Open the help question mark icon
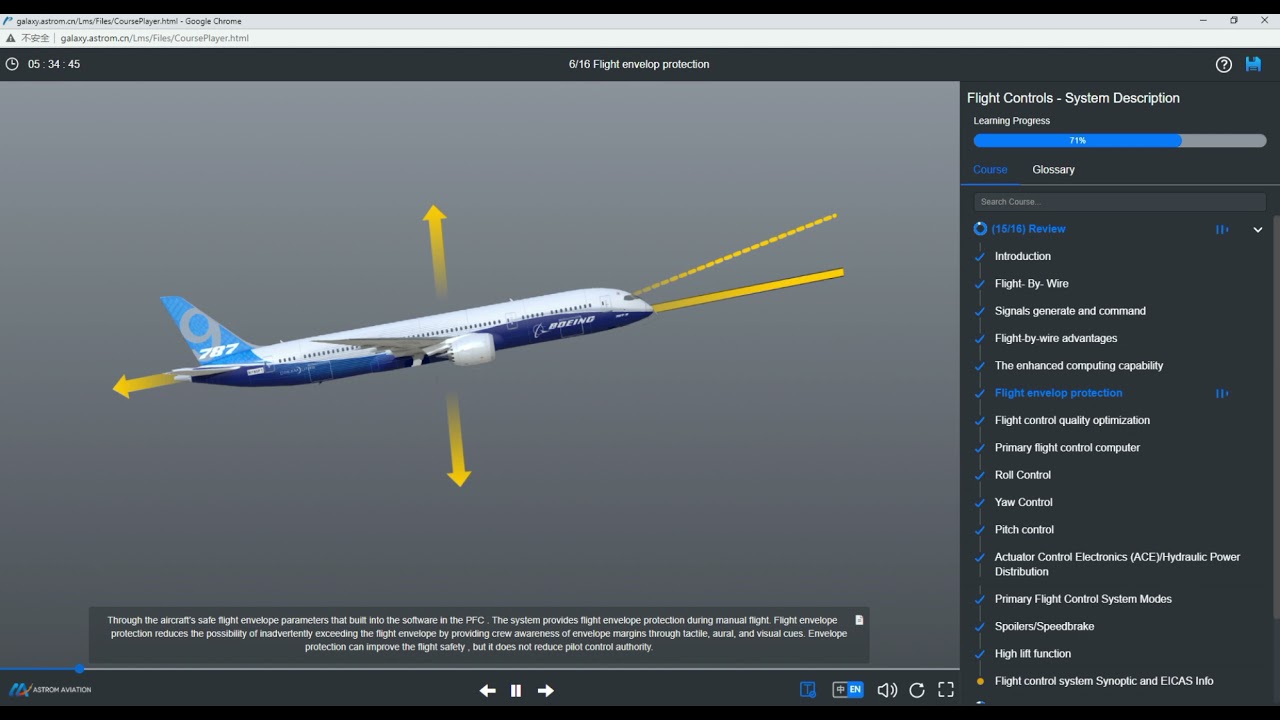 [1224, 64]
